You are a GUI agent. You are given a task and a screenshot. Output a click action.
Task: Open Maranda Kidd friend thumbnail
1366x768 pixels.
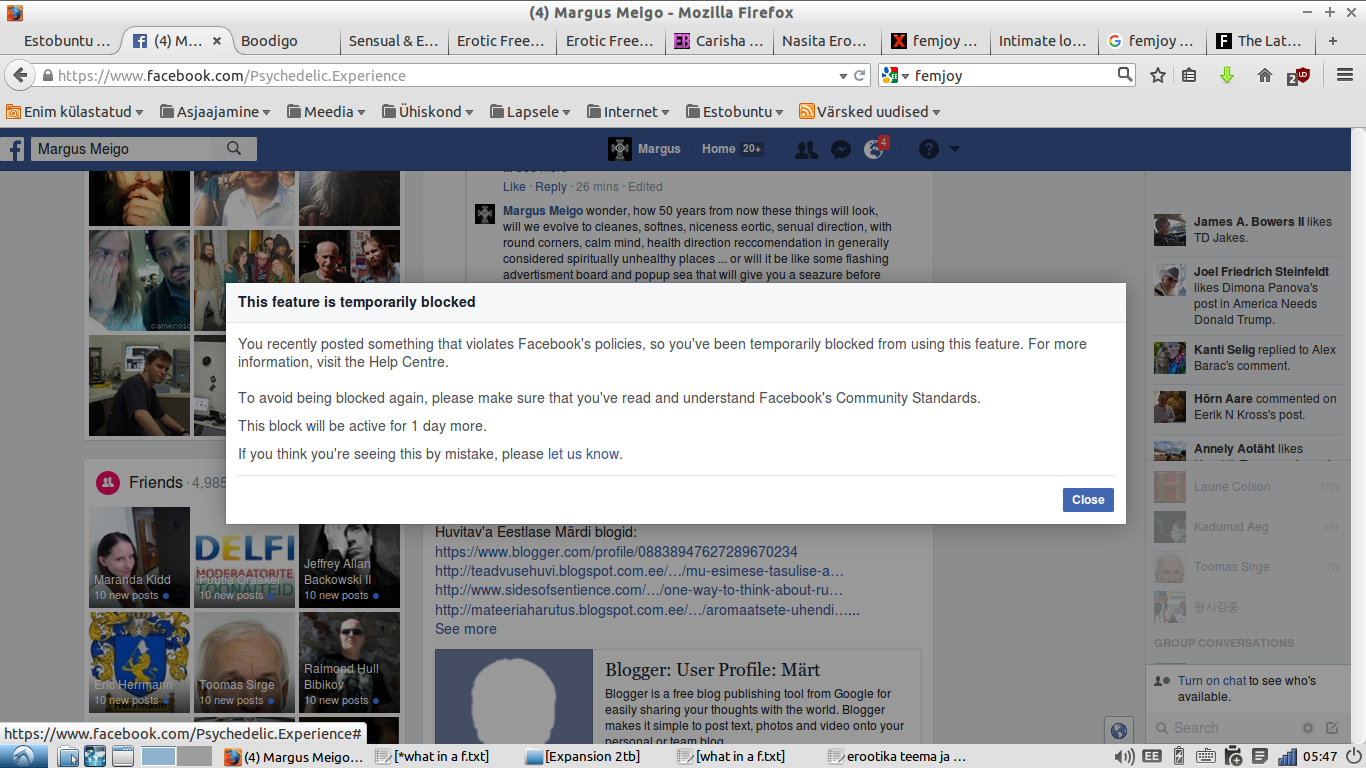(x=139, y=557)
